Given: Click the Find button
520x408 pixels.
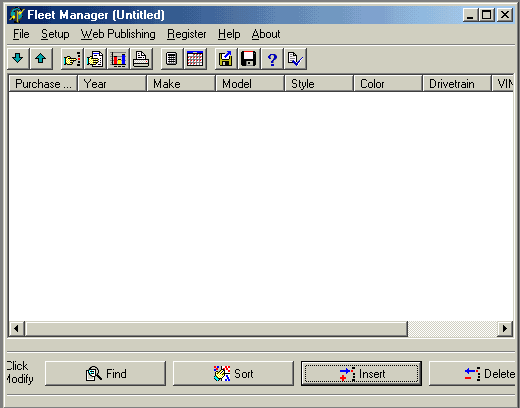Looking at the screenshot, I should click(x=105, y=374).
